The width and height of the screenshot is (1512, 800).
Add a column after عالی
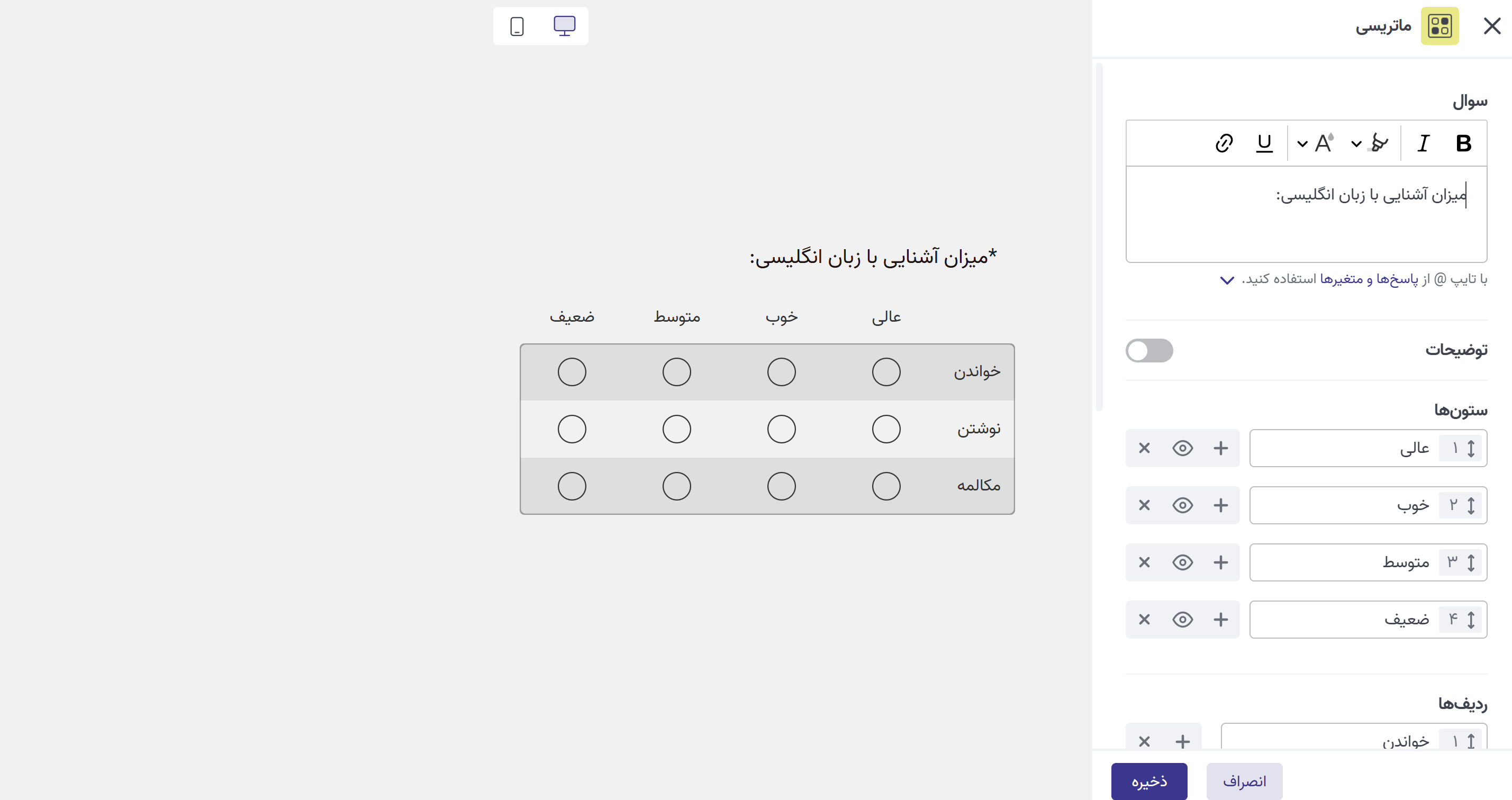1221,449
